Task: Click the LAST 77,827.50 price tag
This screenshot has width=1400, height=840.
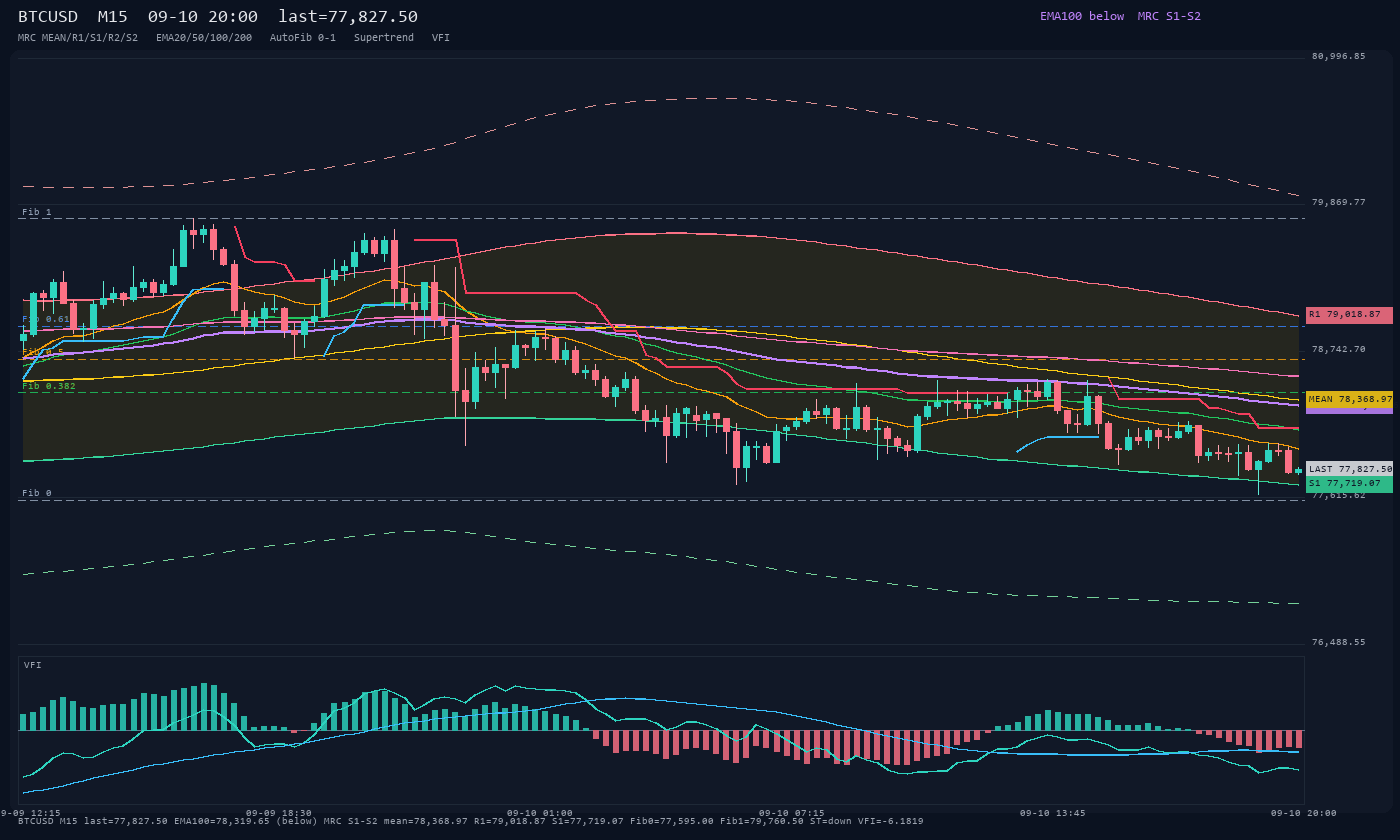Action: click(x=1349, y=469)
